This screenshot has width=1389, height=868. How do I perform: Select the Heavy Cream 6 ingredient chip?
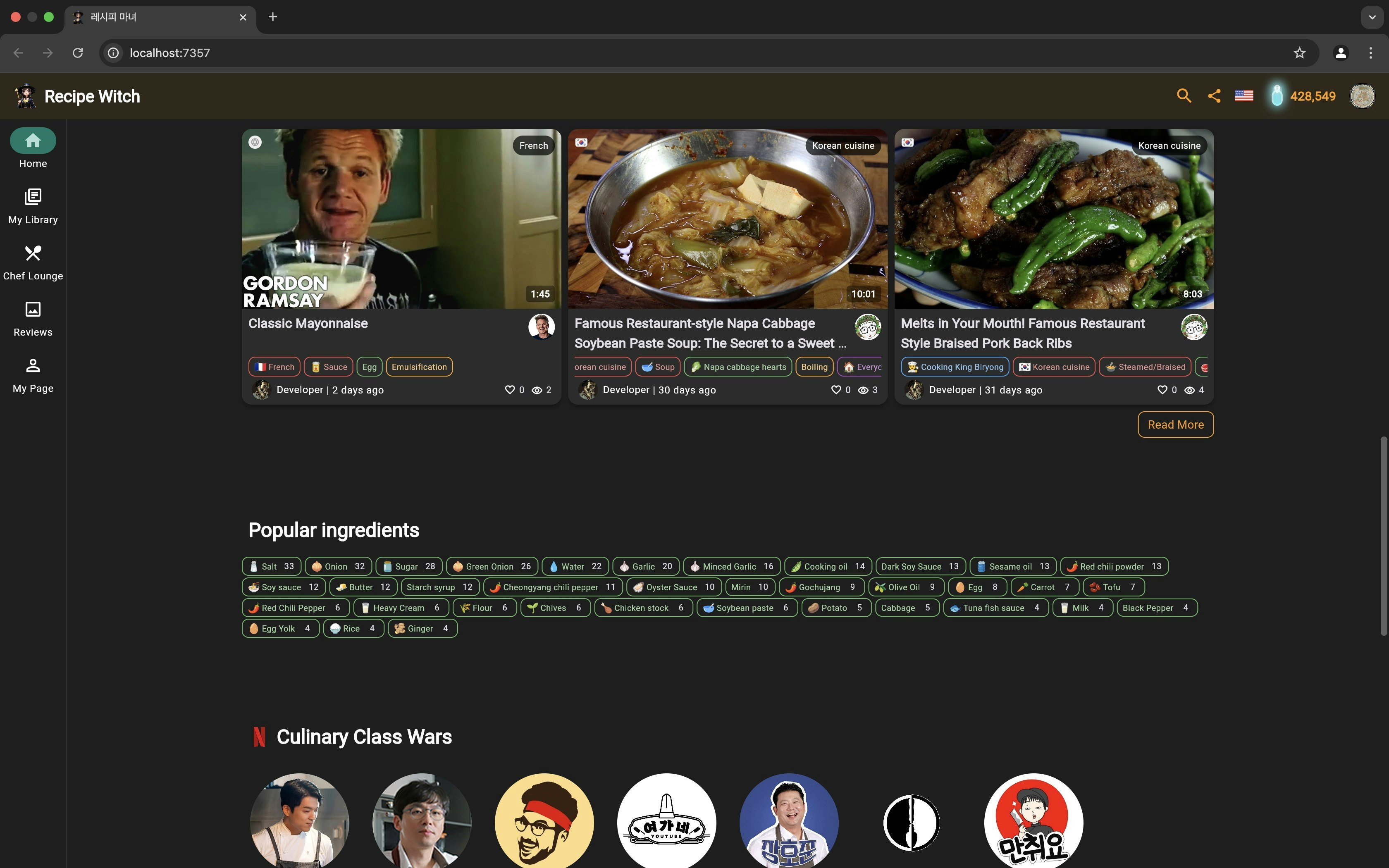click(x=401, y=608)
